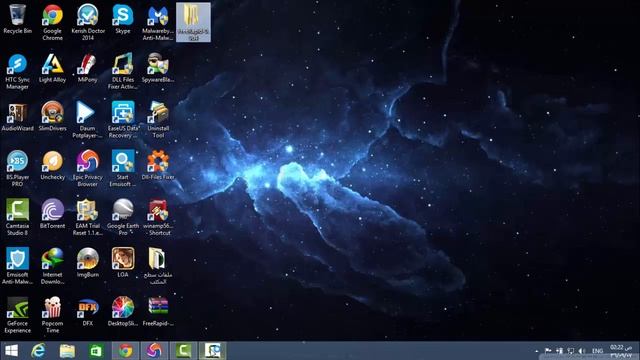640x360 pixels.
Task: Click the highlighted folder in the top desktop row
Action: tap(193, 22)
